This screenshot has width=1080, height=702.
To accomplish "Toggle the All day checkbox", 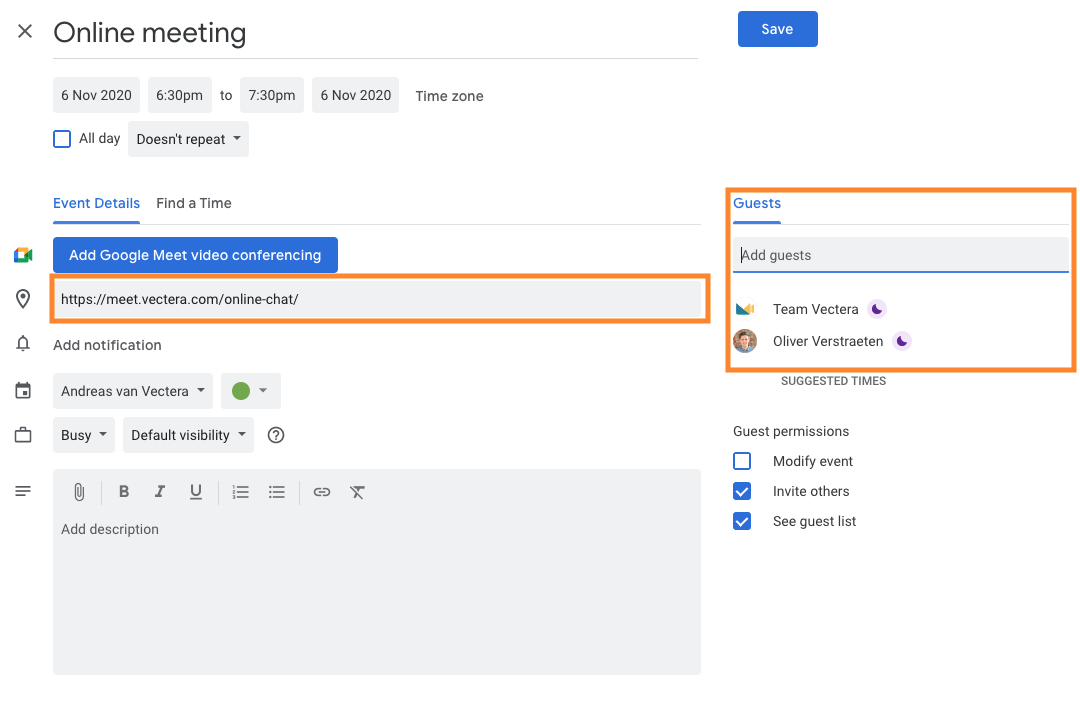I will (62, 139).
